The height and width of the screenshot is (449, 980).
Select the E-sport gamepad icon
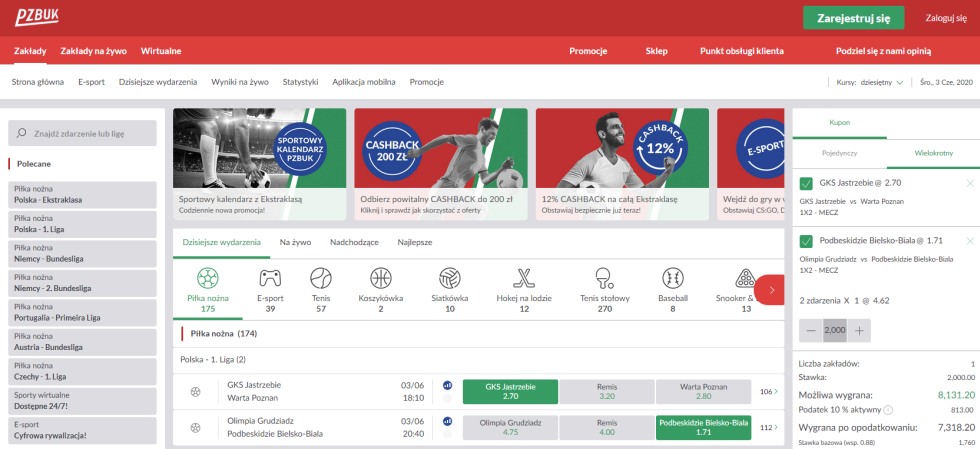click(270, 278)
